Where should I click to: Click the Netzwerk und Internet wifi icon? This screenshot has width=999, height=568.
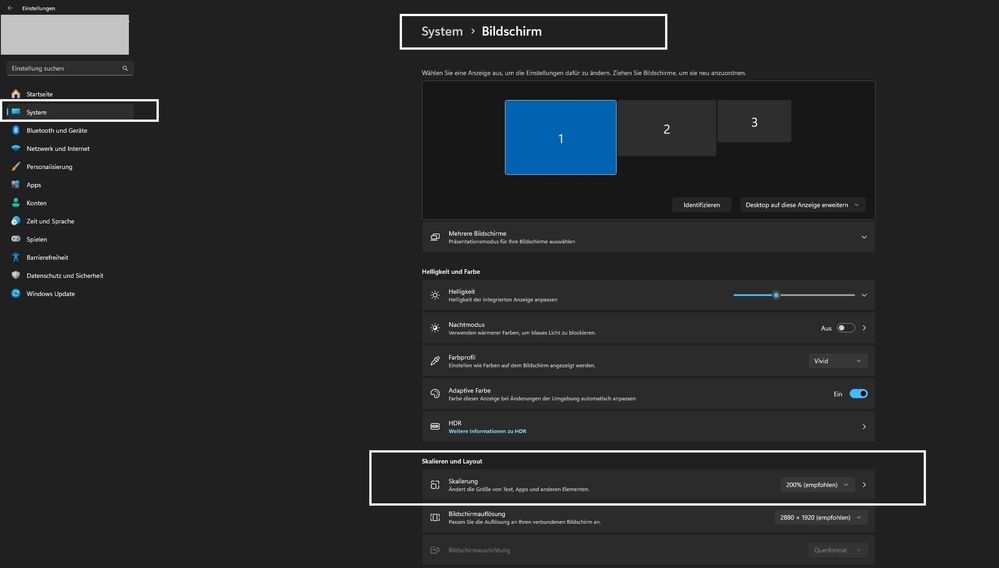coord(16,148)
